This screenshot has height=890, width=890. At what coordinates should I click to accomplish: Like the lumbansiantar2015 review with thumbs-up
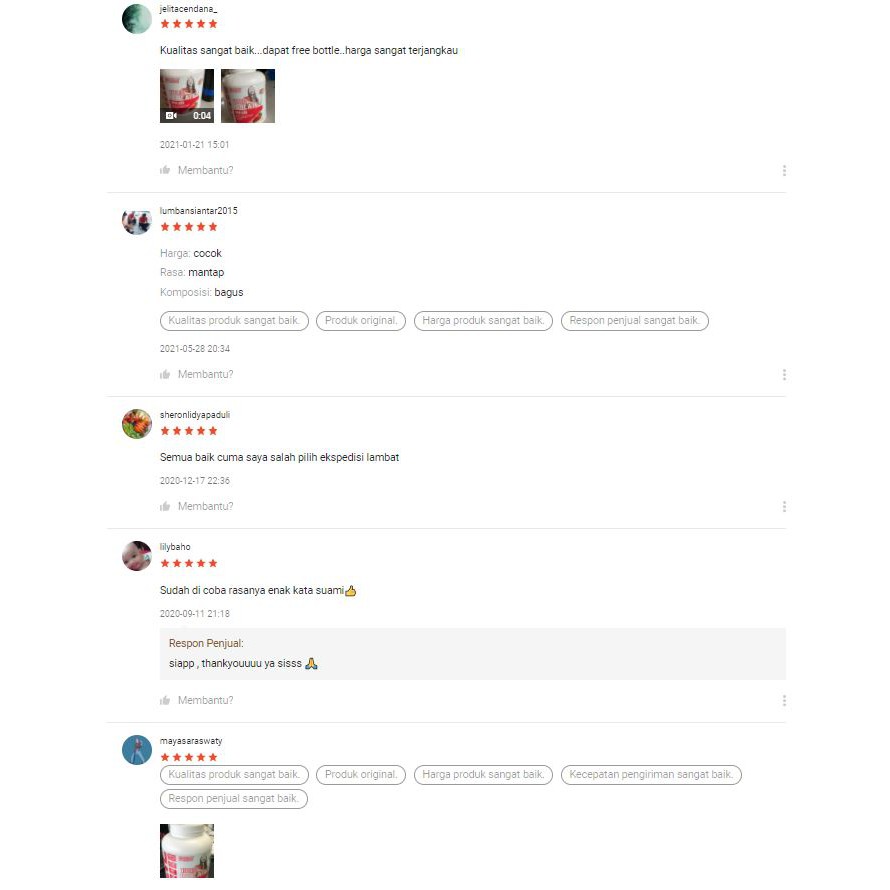165,375
